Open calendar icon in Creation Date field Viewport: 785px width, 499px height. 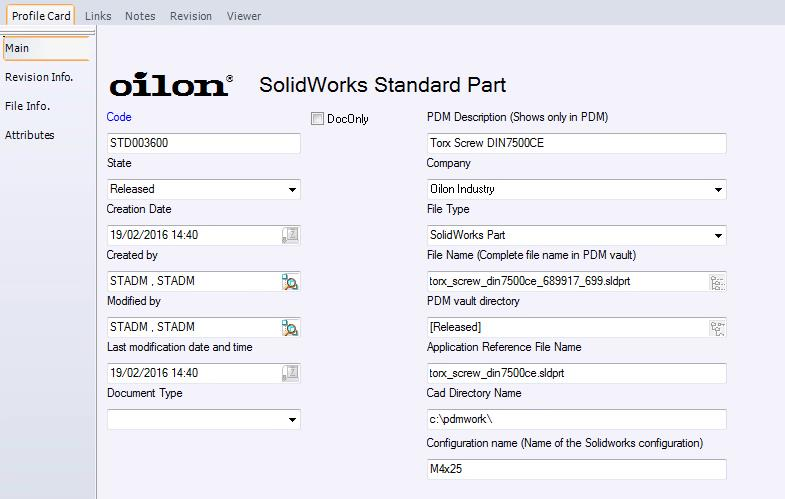[290, 235]
